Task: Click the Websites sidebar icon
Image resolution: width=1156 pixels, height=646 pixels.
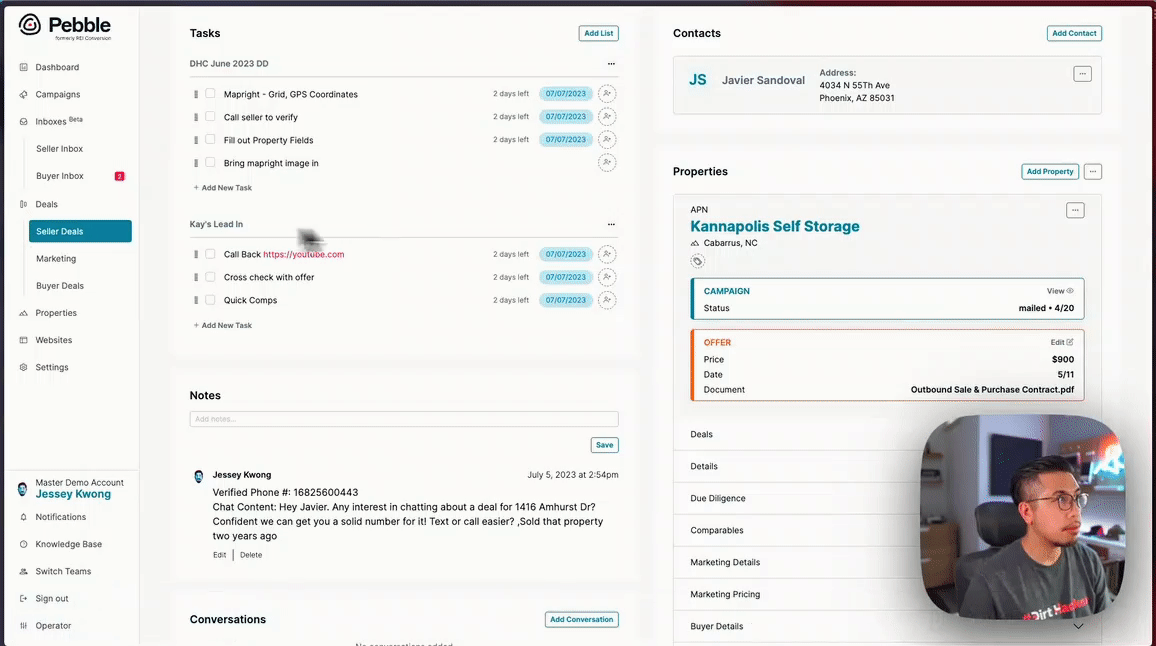Action: click(x=24, y=340)
